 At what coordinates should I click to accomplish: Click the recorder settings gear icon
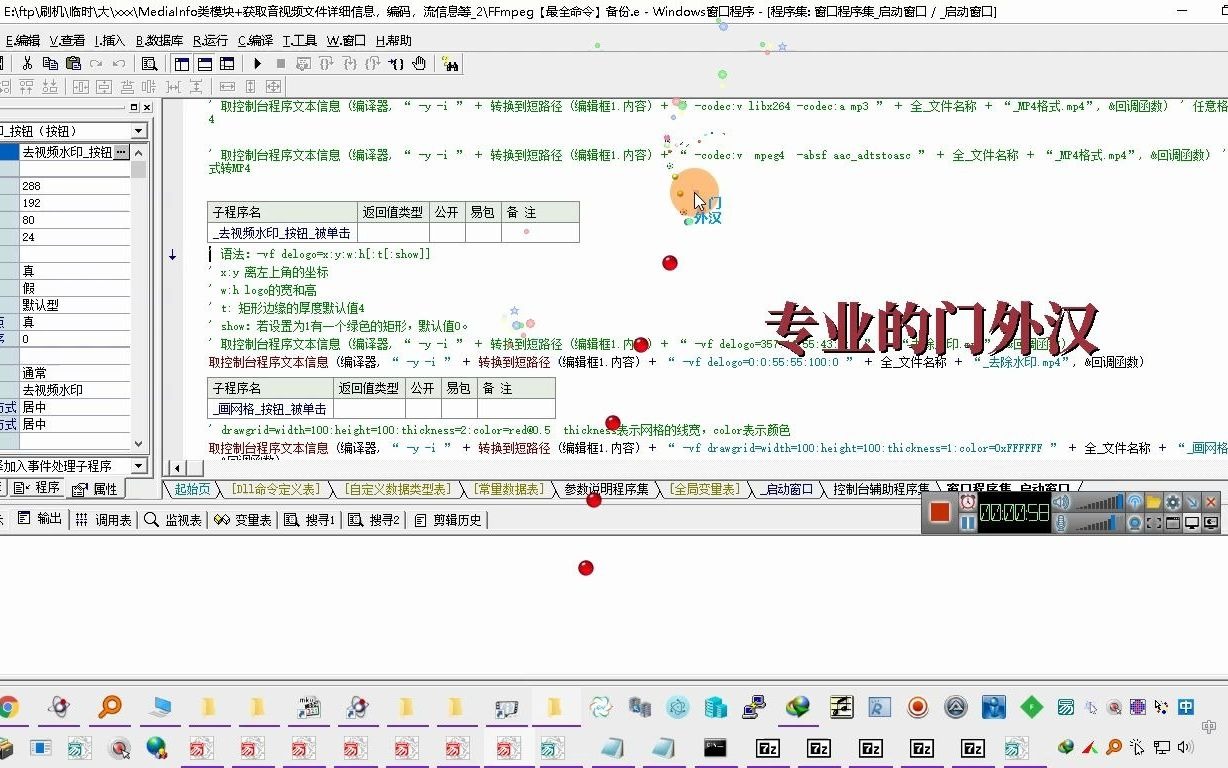(x=1173, y=501)
